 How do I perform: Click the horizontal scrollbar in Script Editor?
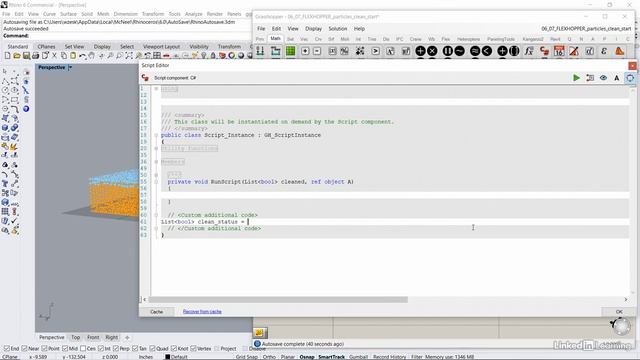coord(278,300)
